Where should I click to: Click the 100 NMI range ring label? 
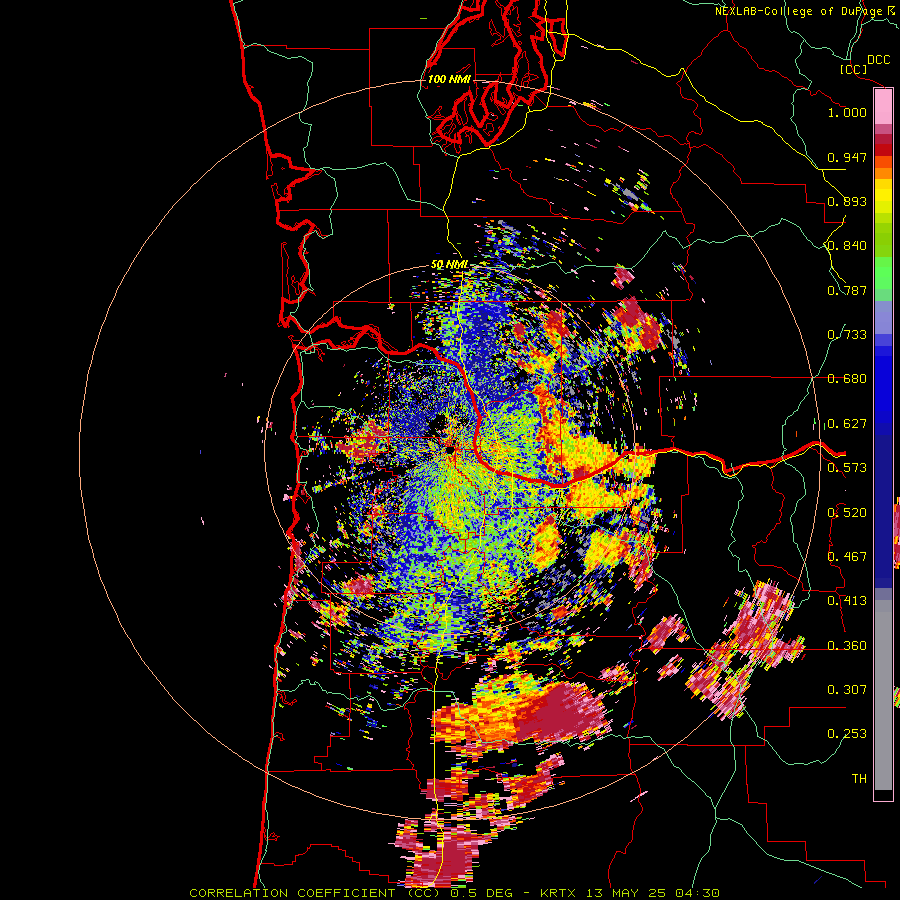[x=449, y=79]
